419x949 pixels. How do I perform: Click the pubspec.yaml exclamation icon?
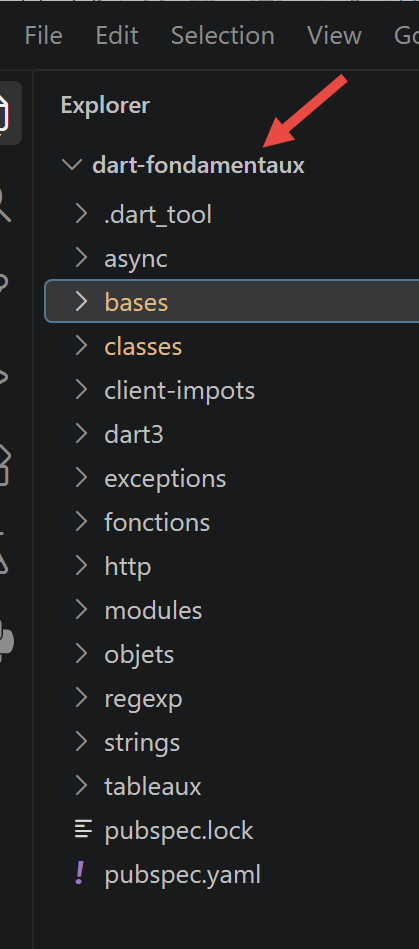point(80,874)
